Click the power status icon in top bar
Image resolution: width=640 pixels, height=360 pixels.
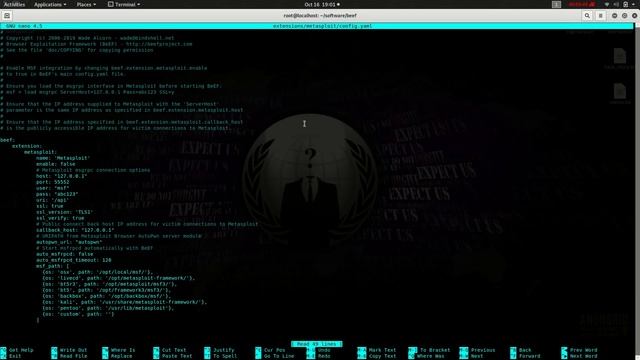625,4
